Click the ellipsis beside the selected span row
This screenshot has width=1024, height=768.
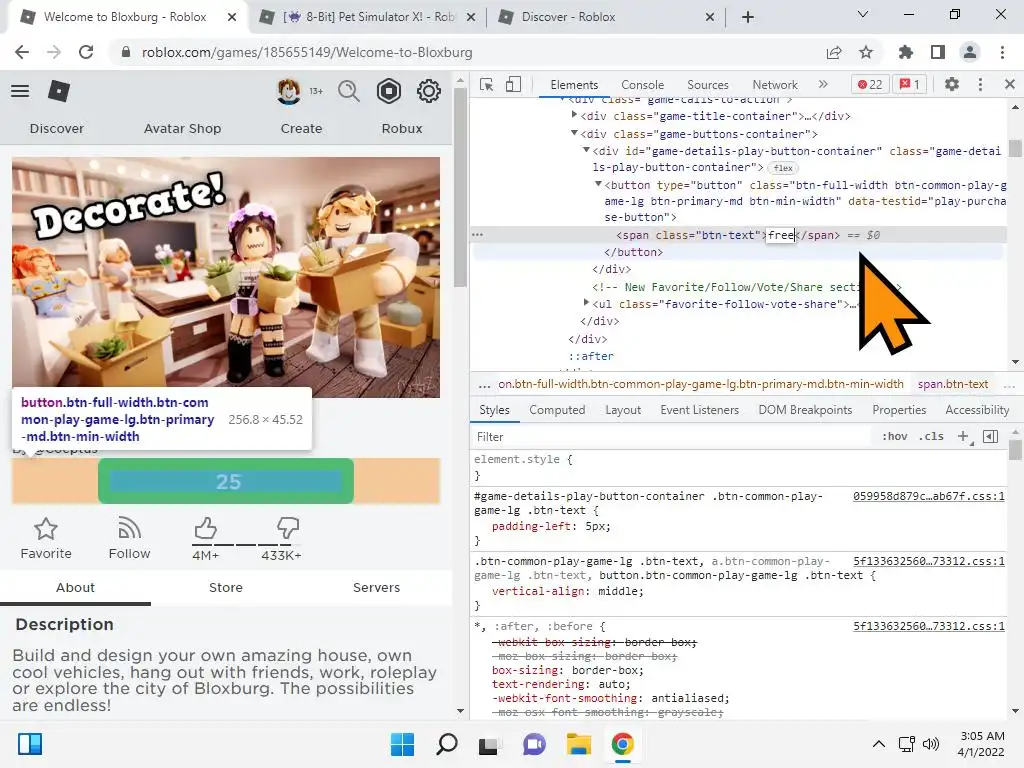pos(477,234)
